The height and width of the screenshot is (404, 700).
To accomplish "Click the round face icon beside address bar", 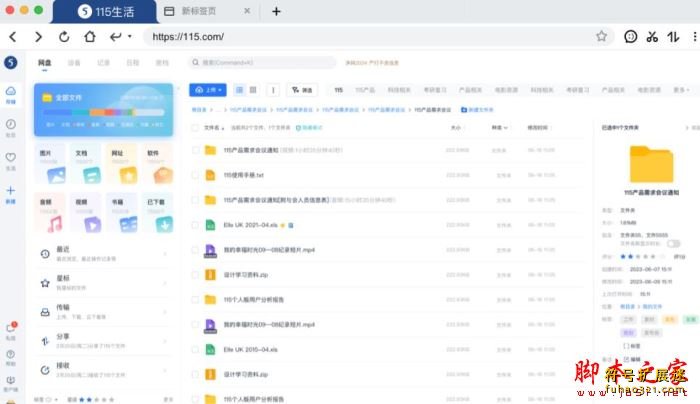I will [630, 37].
